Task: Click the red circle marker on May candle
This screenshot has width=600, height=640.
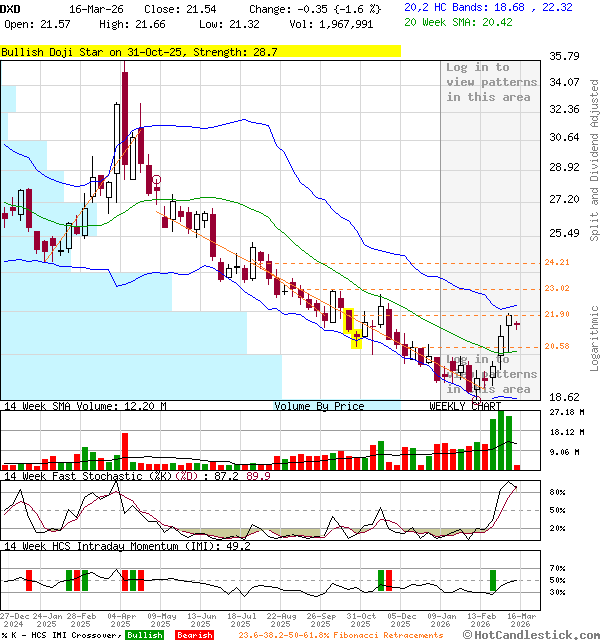Action: coord(156,181)
